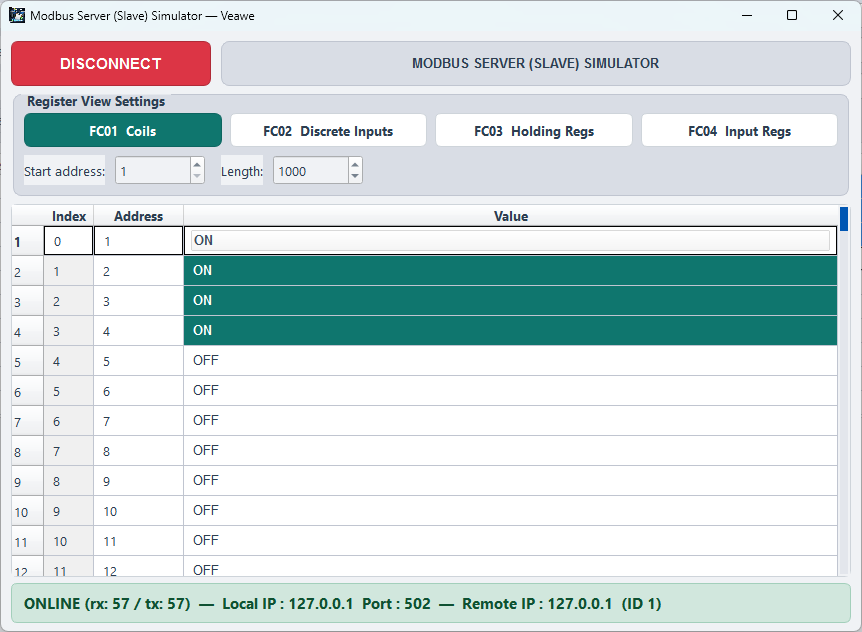The height and width of the screenshot is (632, 862).
Task: Click the Address cell showing 6
Action: [x=139, y=391]
